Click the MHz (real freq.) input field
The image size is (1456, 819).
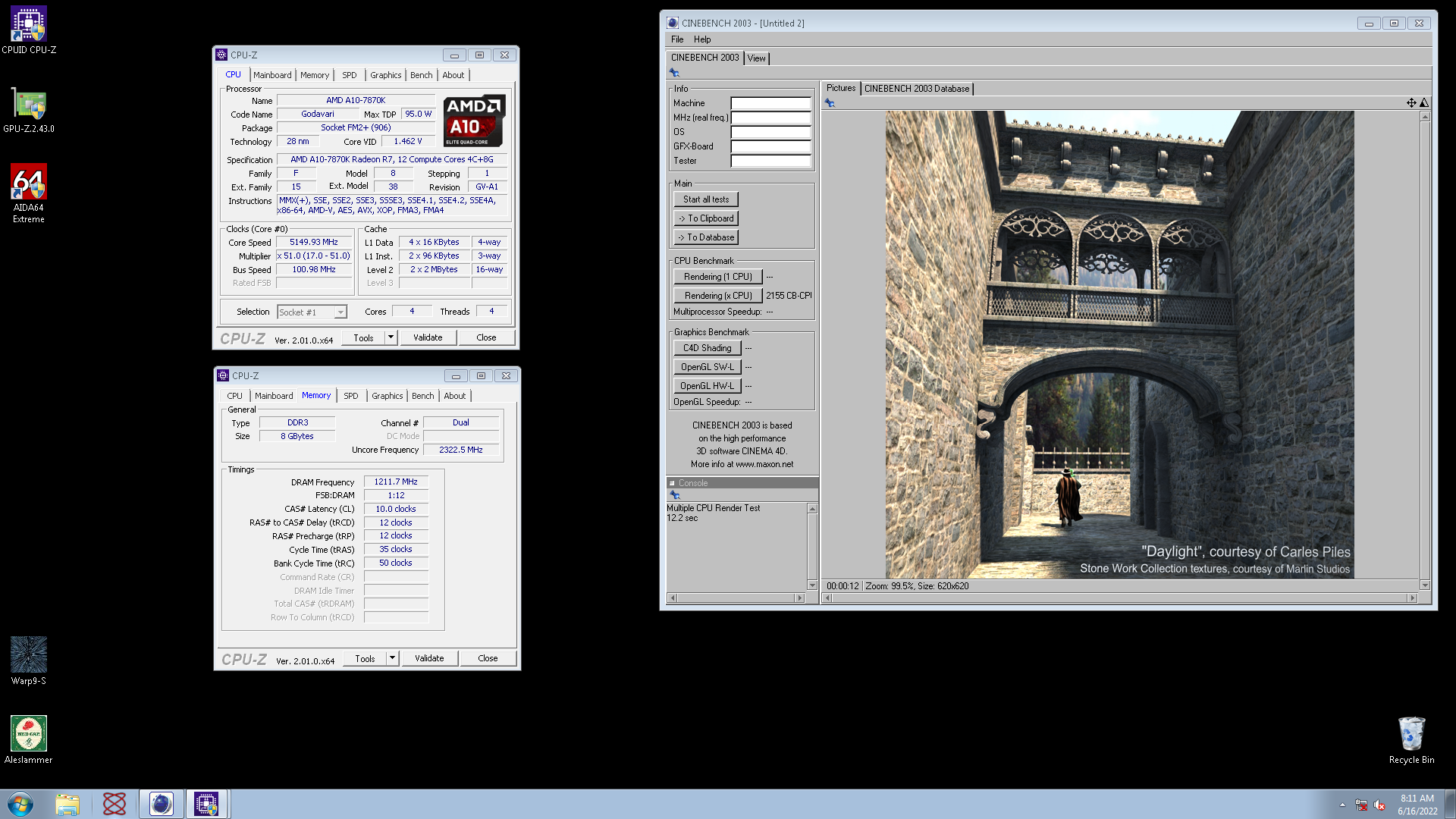[x=770, y=118]
